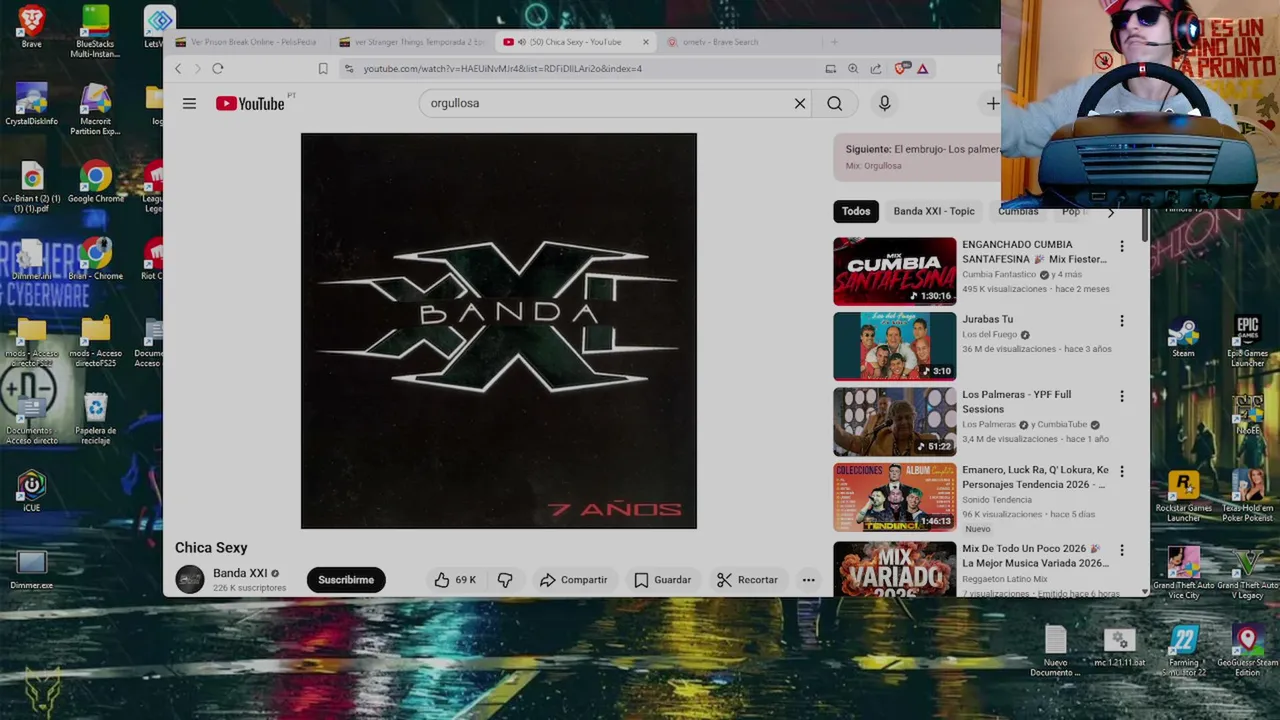
Task: Like the video with the thumbs-up icon
Action: (442, 580)
